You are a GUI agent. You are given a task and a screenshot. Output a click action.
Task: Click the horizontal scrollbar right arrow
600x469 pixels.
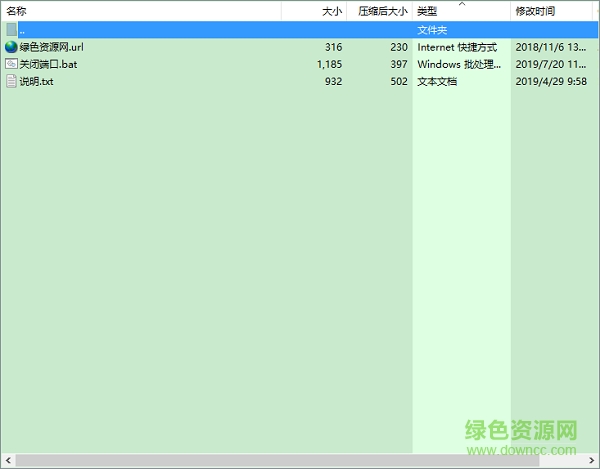592,460
